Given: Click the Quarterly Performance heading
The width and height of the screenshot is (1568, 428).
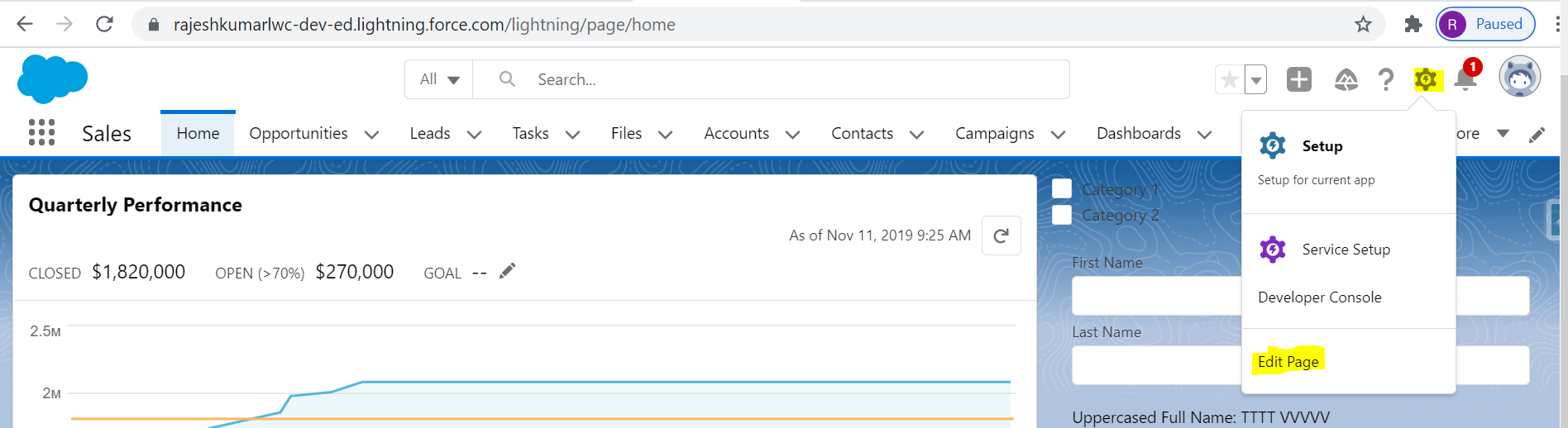Looking at the screenshot, I should 136,205.
